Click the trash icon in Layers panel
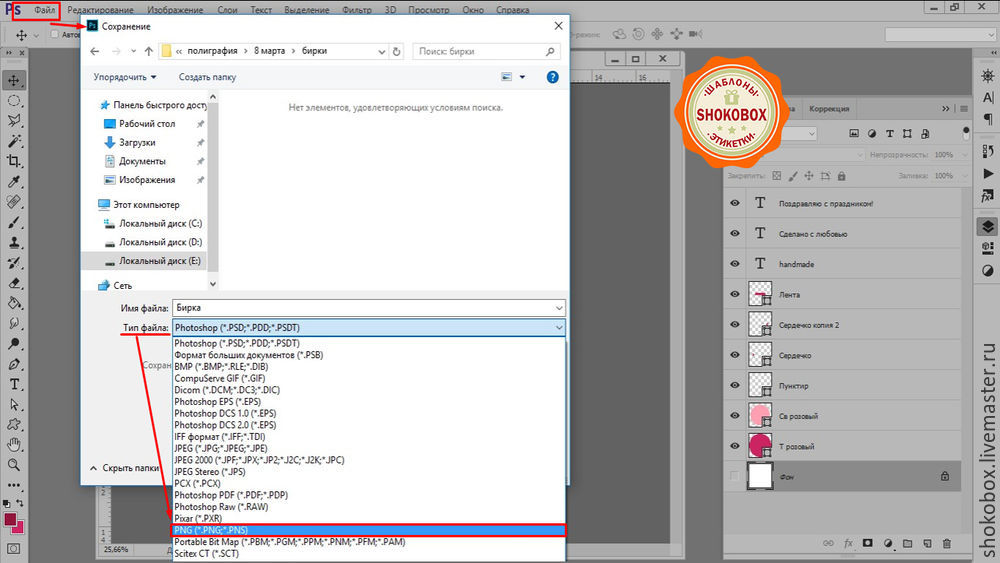Image resolution: width=1000 pixels, height=563 pixels. tap(945, 543)
